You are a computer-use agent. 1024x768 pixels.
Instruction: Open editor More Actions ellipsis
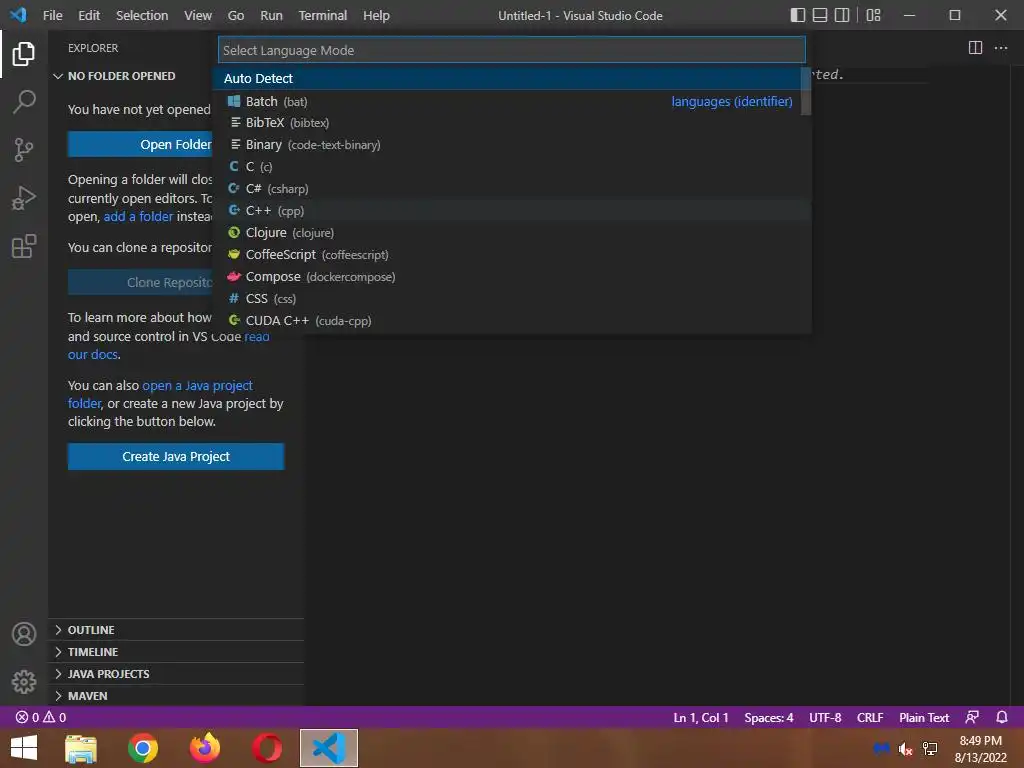click(1000, 48)
